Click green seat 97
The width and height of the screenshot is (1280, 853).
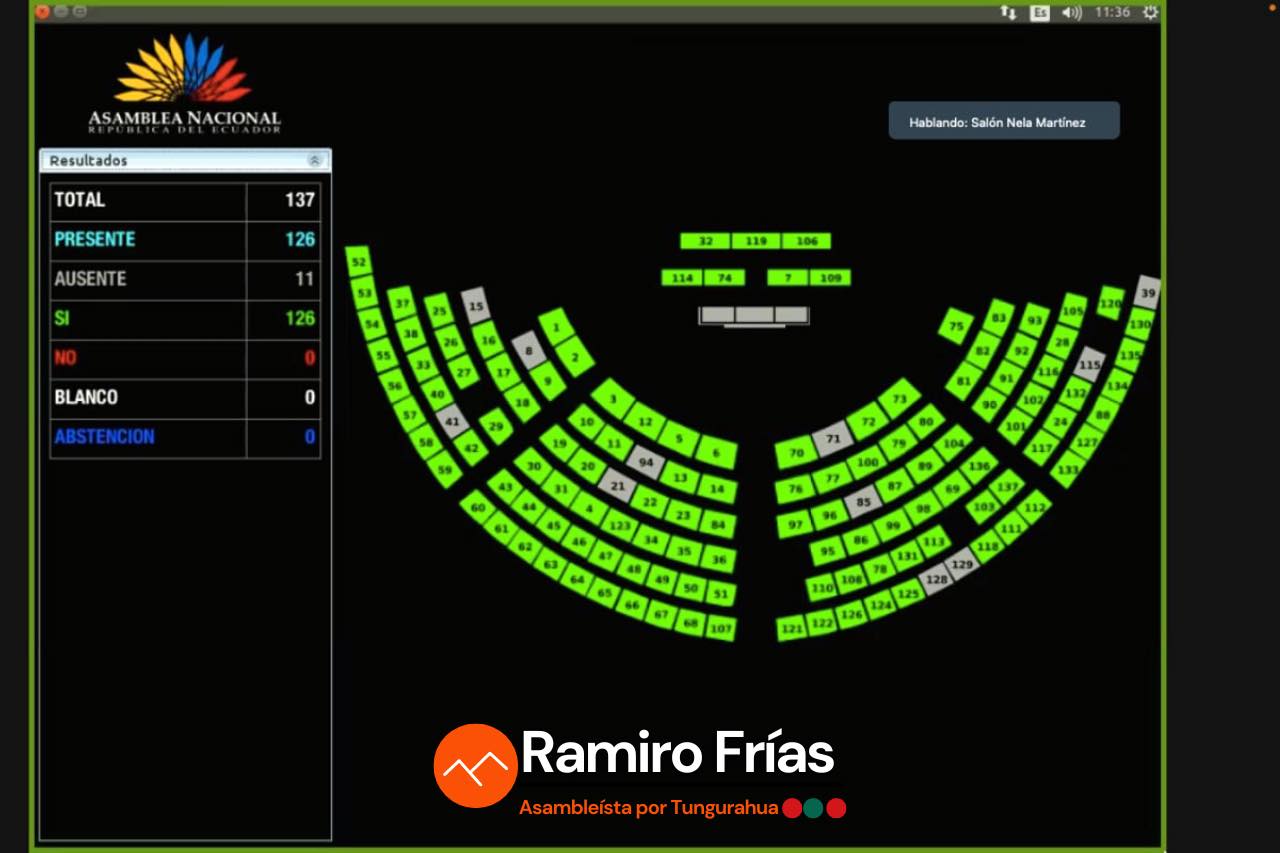pyautogui.click(x=795, y=525)
